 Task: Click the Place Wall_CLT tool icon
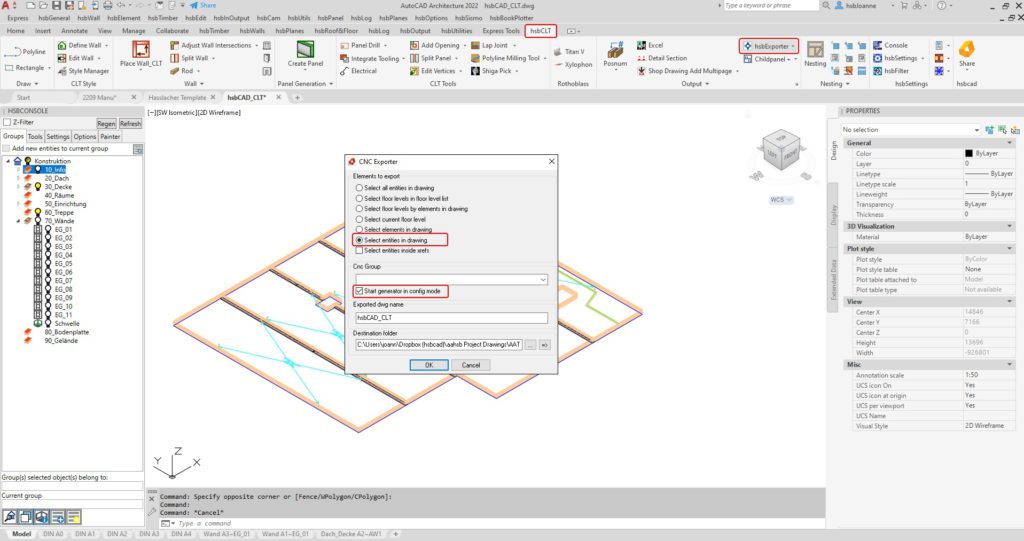[141, 49]
